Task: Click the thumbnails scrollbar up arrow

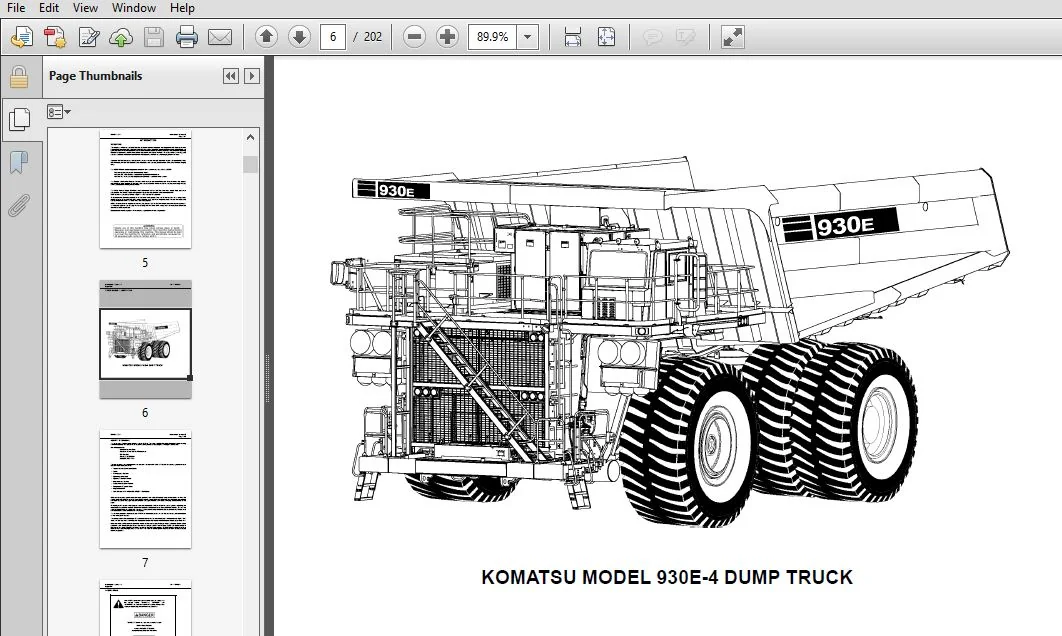Action: click(x=251, y=137)
